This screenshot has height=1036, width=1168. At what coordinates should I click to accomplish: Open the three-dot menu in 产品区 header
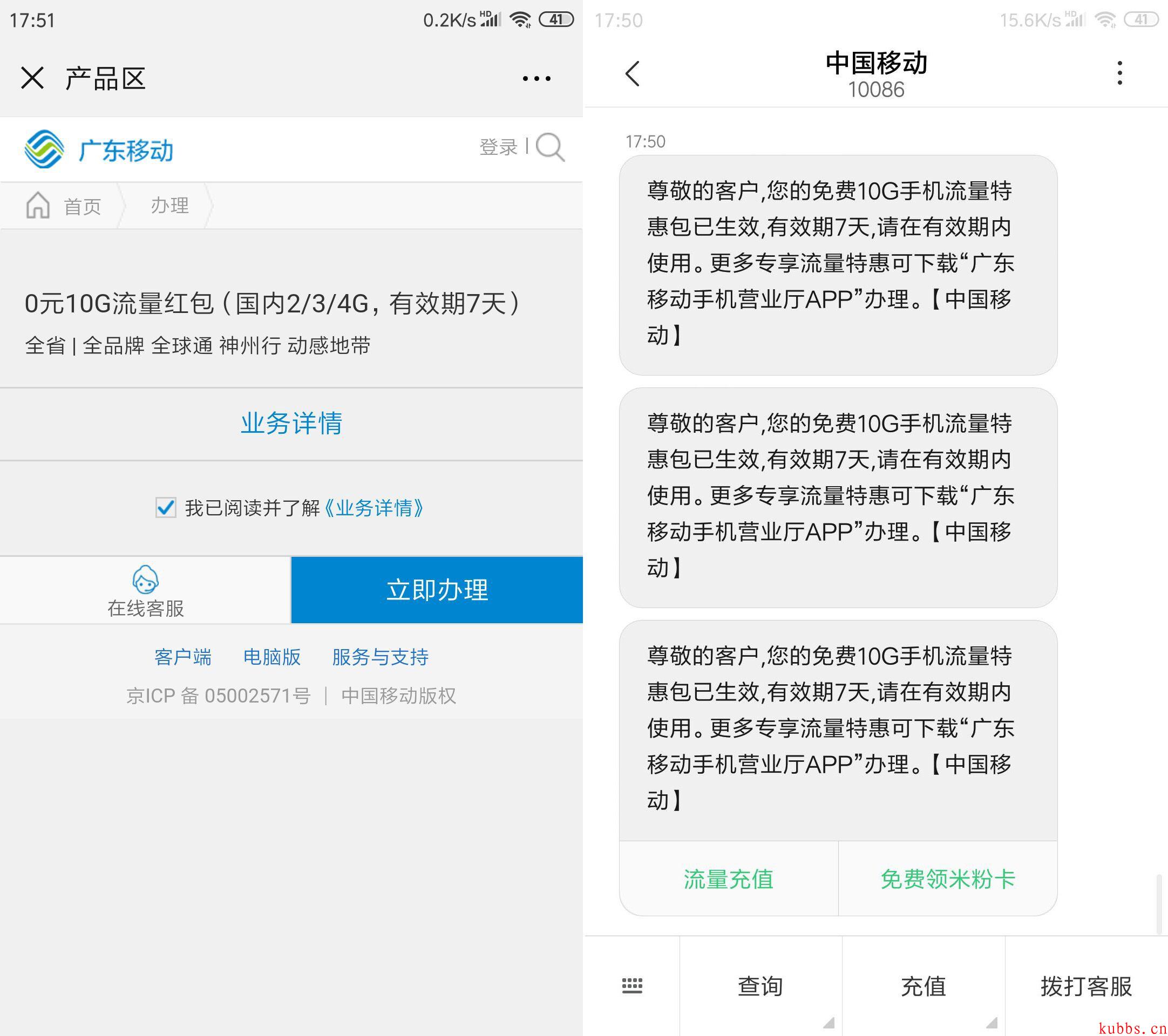[x=537, y=78]
